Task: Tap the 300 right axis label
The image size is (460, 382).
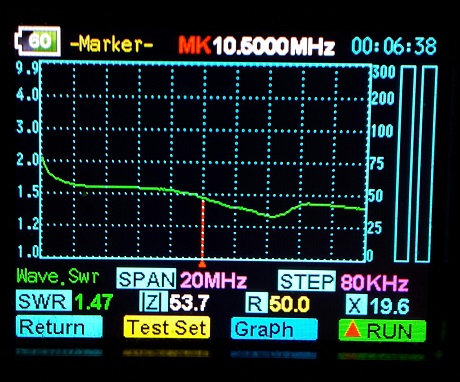Action: click(383, 72)
